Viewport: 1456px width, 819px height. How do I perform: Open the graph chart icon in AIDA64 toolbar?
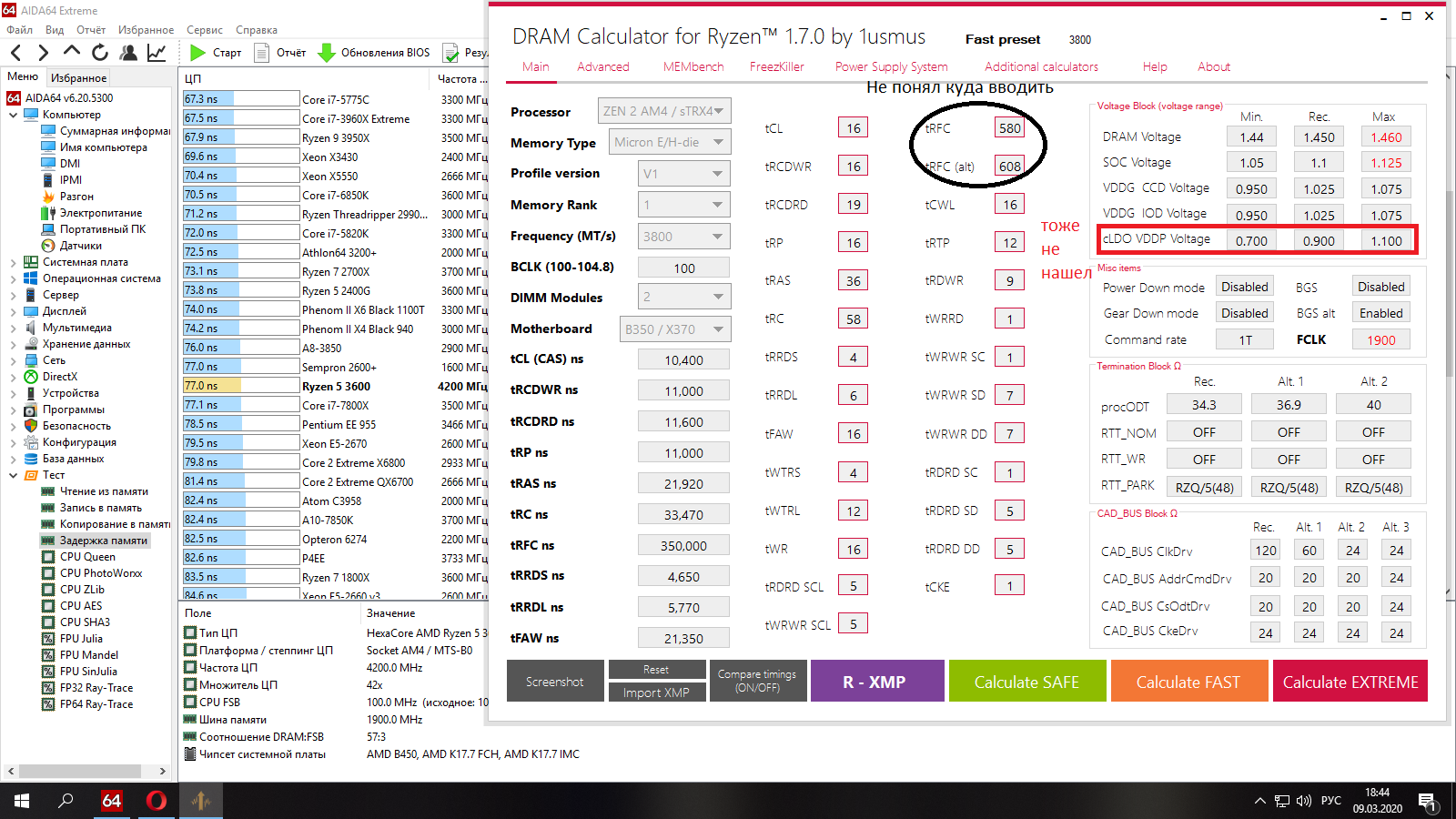tap(157, 53)
